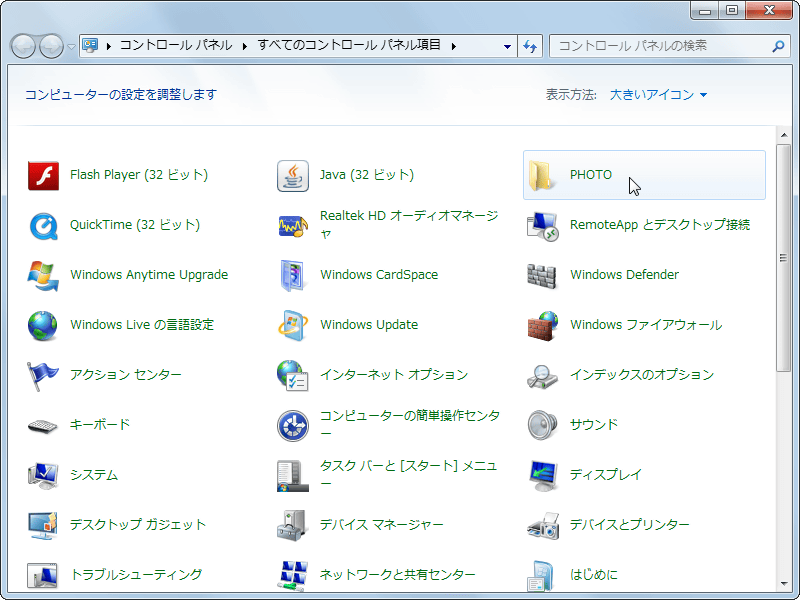800x600 pixels.
Task: Open the Windows Defender wall icon
Action: pos(541,276)
